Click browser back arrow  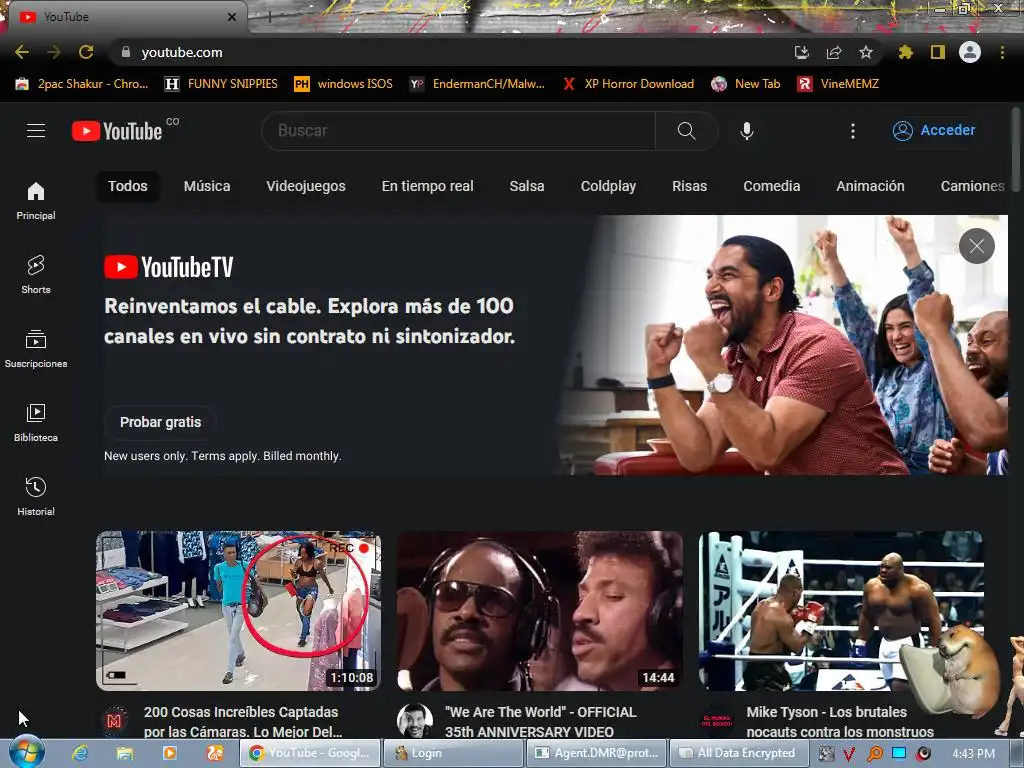22,52
